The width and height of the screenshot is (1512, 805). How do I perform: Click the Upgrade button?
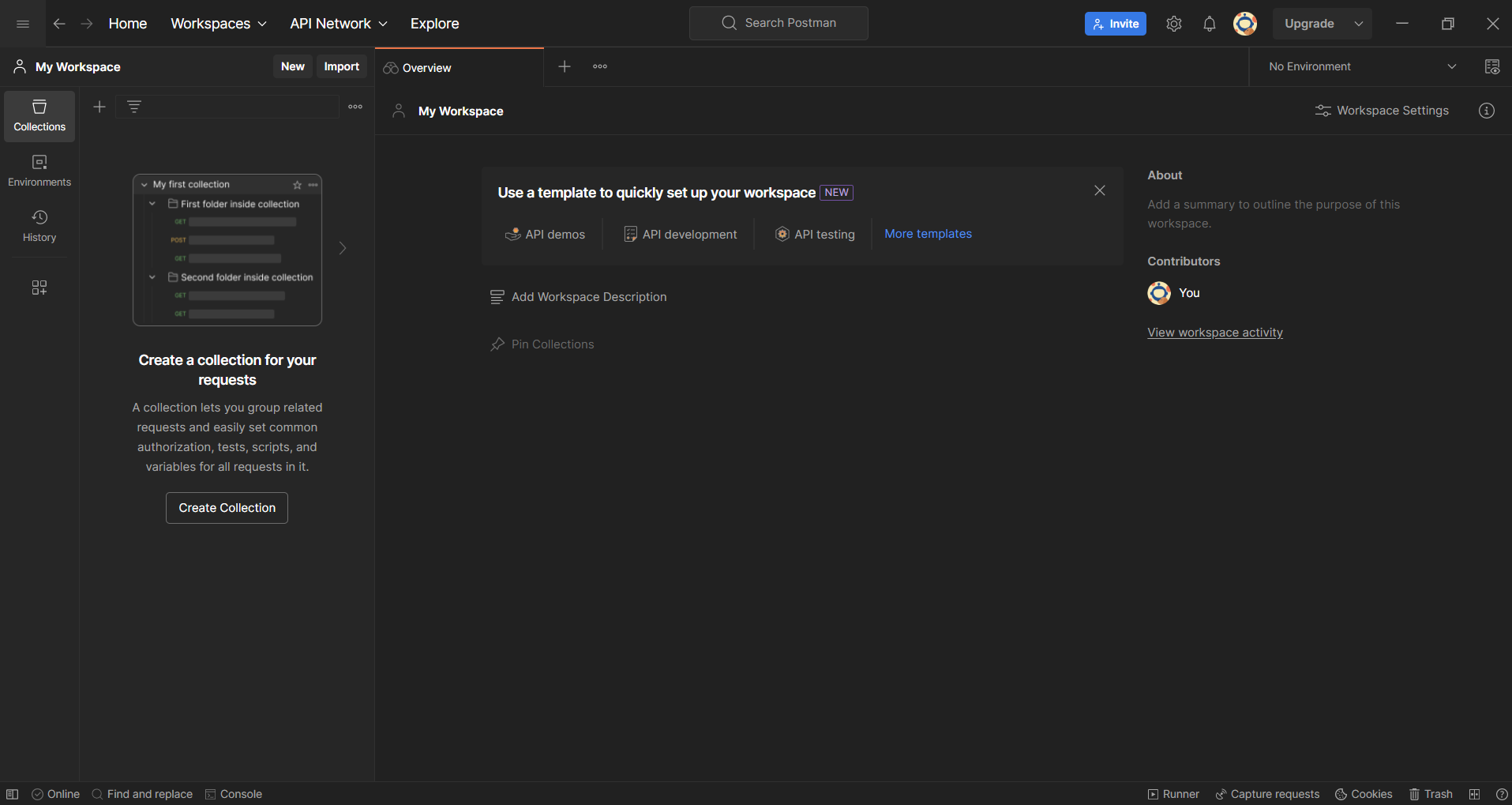coord(1309,24)
